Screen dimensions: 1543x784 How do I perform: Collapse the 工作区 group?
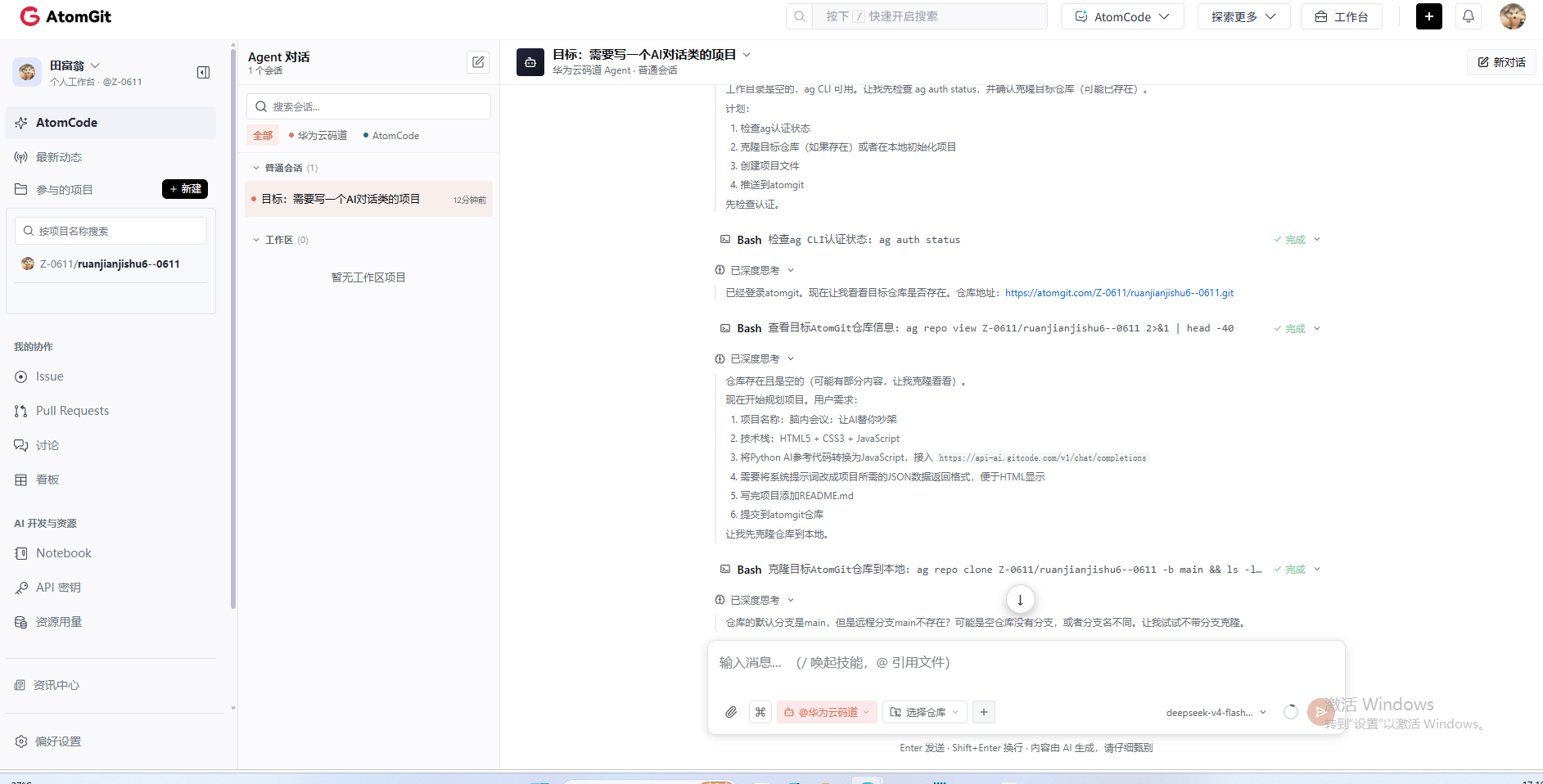tap(280, 240)
